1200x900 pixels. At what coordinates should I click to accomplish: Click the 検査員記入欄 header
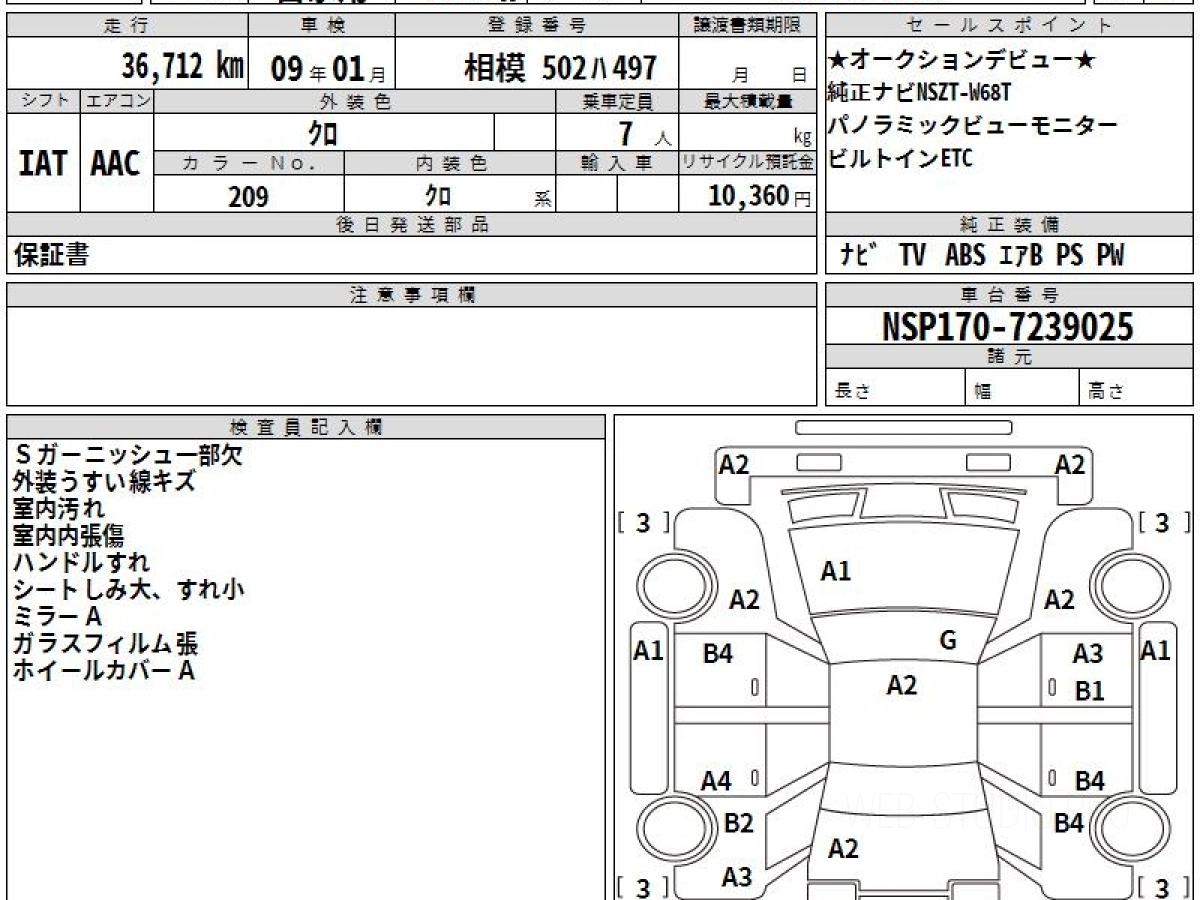click(x=306, y=427)
